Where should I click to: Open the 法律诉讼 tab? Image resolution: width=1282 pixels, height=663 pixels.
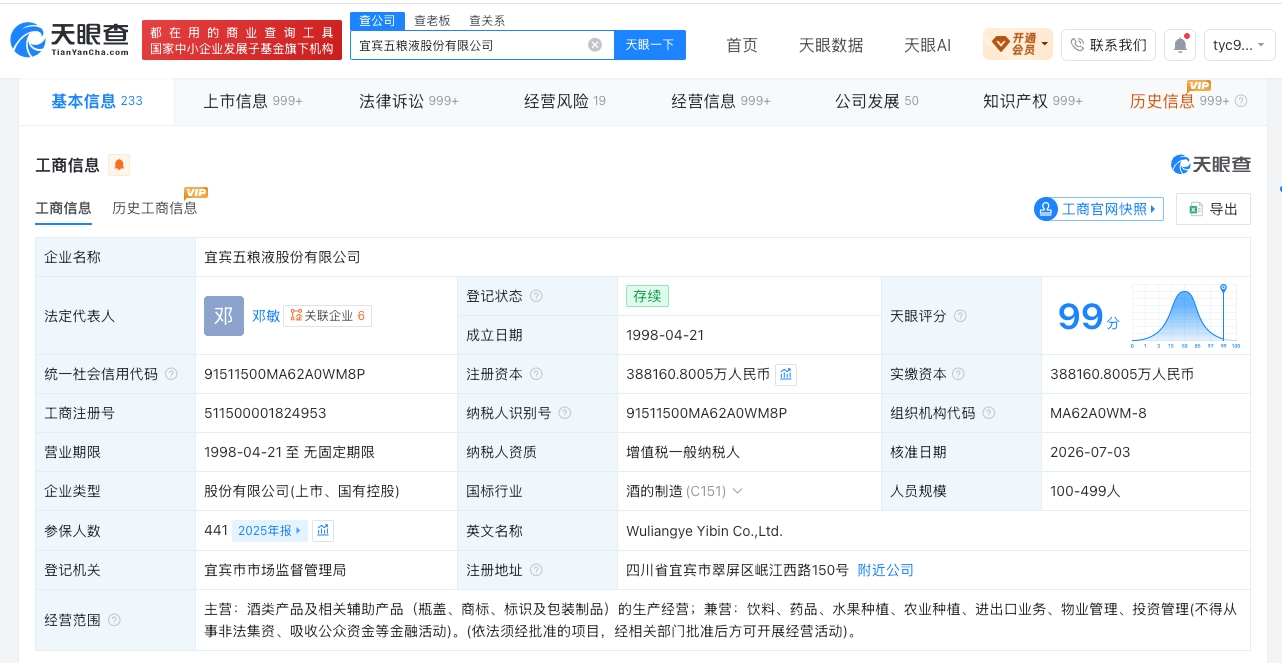[x=409, y=101]
